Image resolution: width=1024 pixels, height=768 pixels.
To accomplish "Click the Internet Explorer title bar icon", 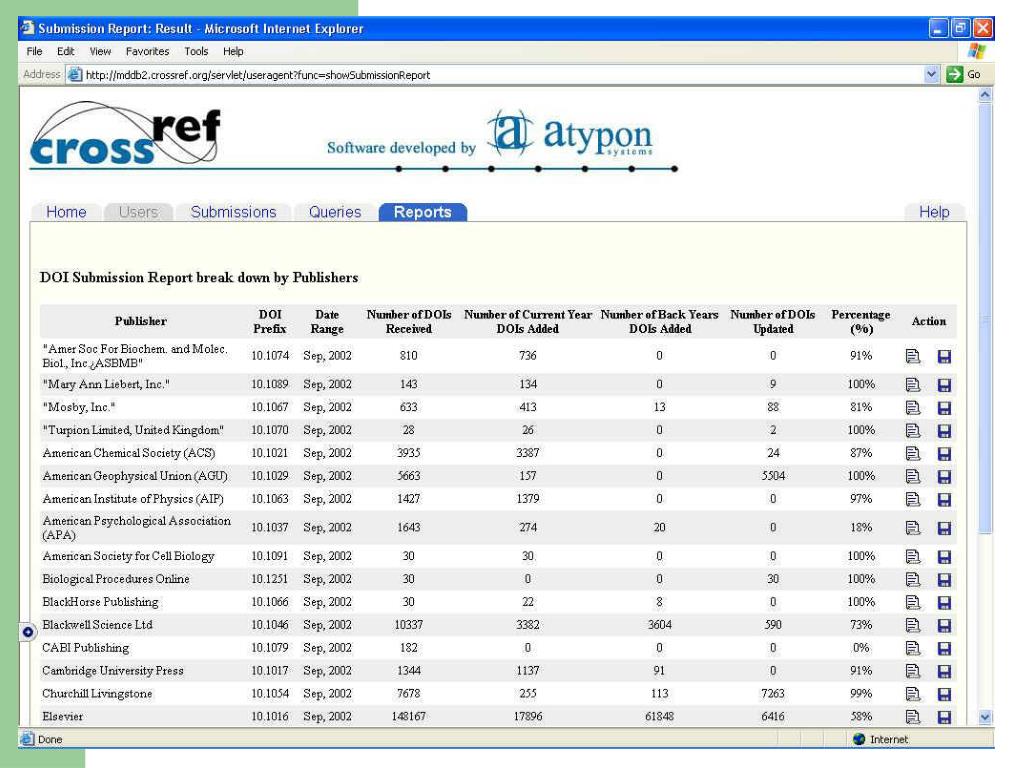I will [27, 28].
